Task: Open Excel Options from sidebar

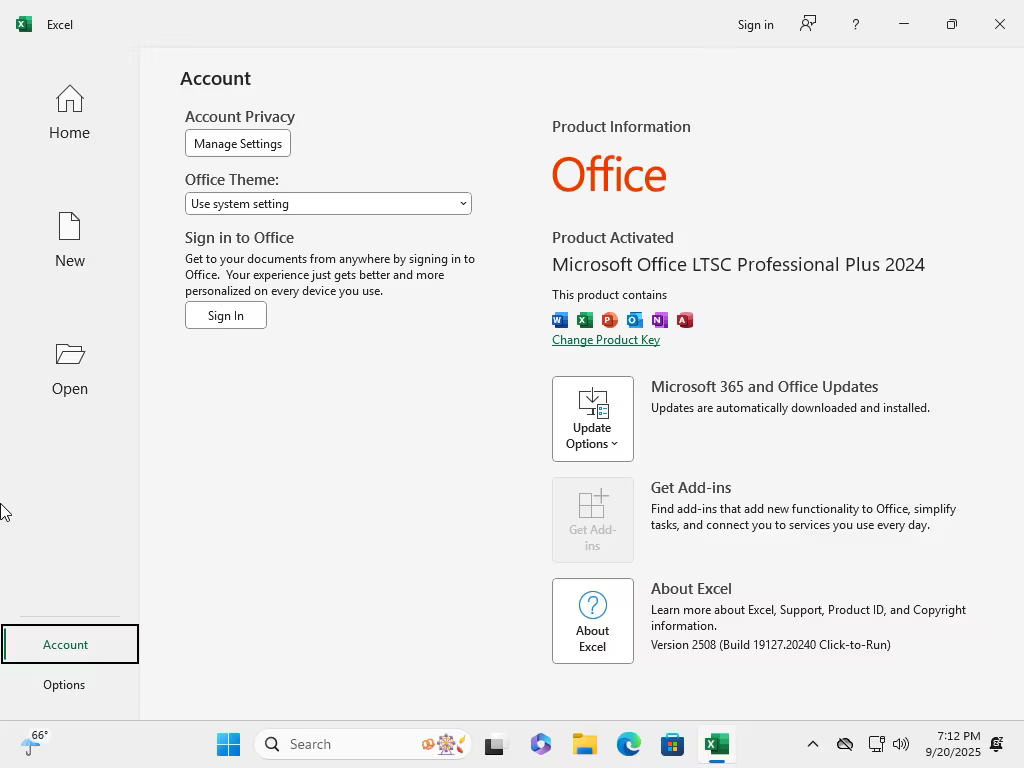Action: pyautogui.click(x=64, y=684)
